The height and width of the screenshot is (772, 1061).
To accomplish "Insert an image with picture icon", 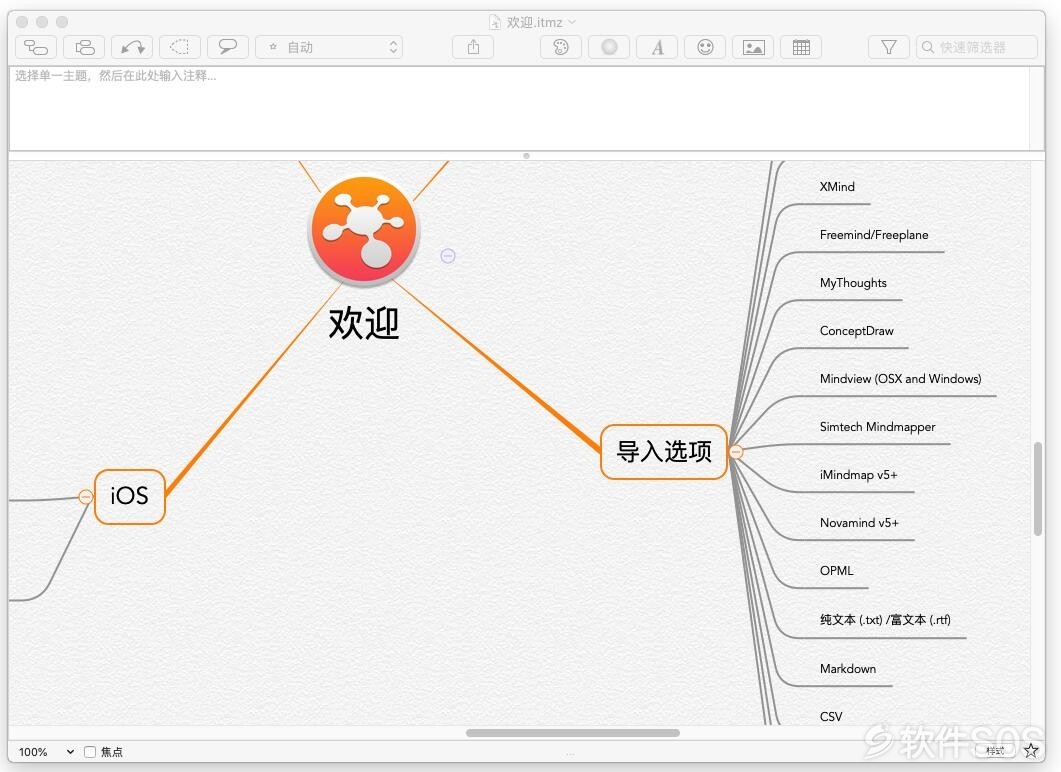I will 753,47.
